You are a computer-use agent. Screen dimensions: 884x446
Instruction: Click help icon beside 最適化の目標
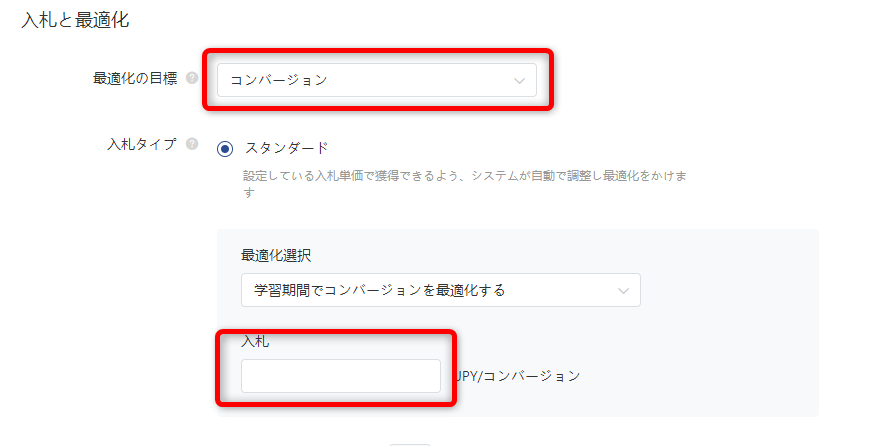[192, 79]
